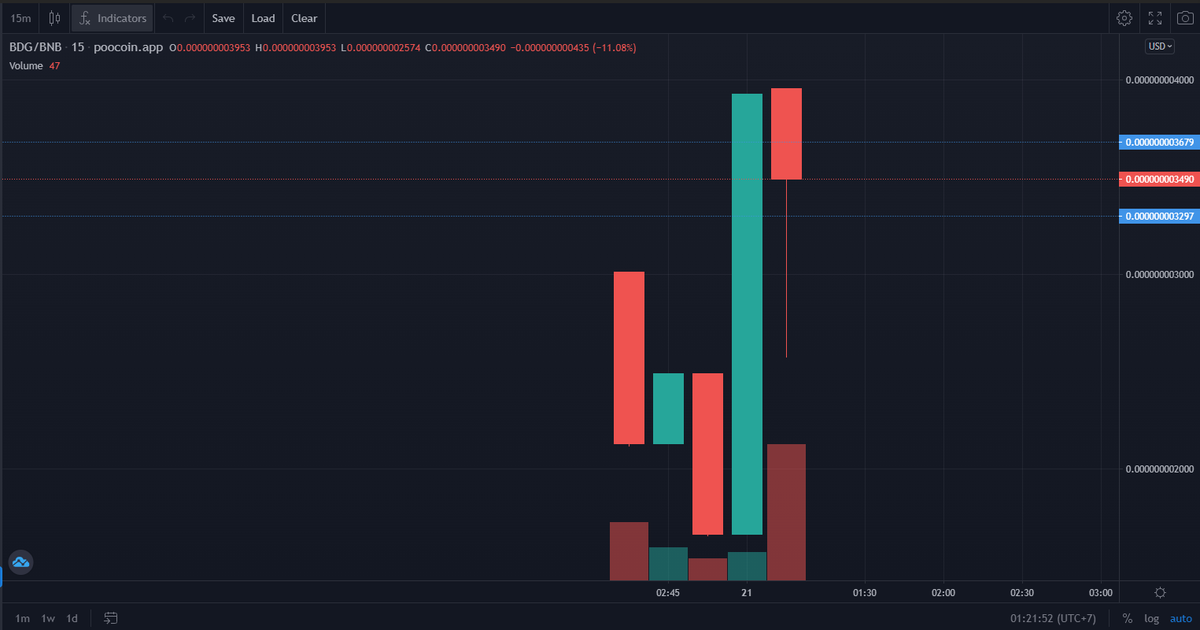This screenshot has width=1200, height=630.
Task: Select the tall green candlestick
Action: tap(747, 314)
